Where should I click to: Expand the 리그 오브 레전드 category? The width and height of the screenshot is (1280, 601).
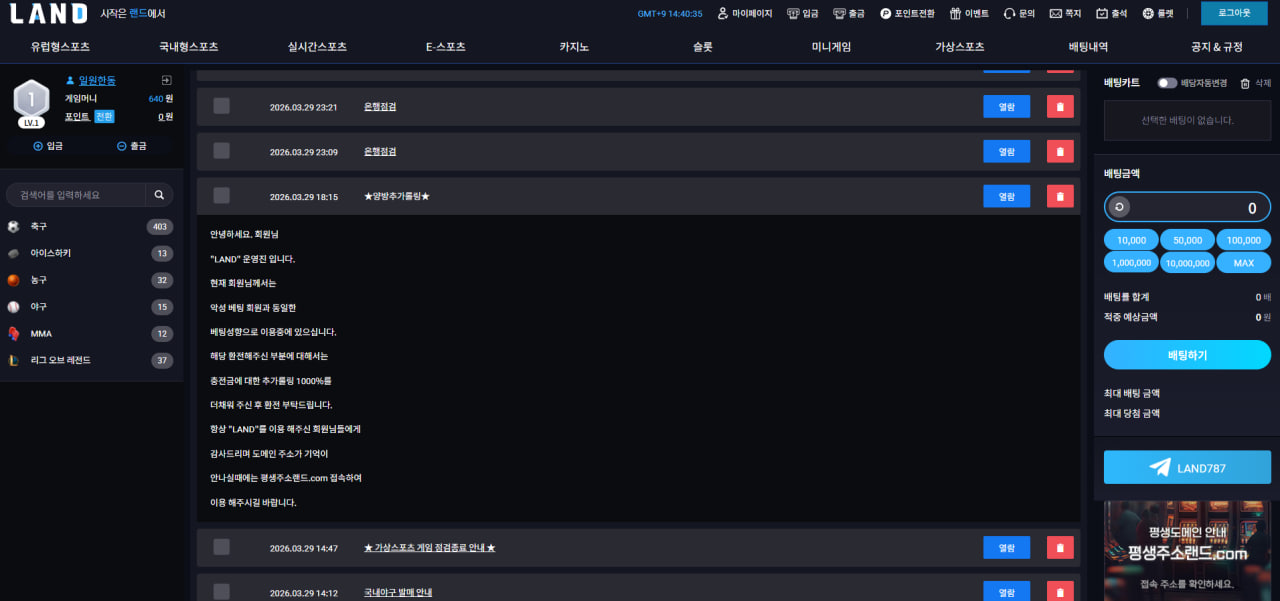pos(90,360)
